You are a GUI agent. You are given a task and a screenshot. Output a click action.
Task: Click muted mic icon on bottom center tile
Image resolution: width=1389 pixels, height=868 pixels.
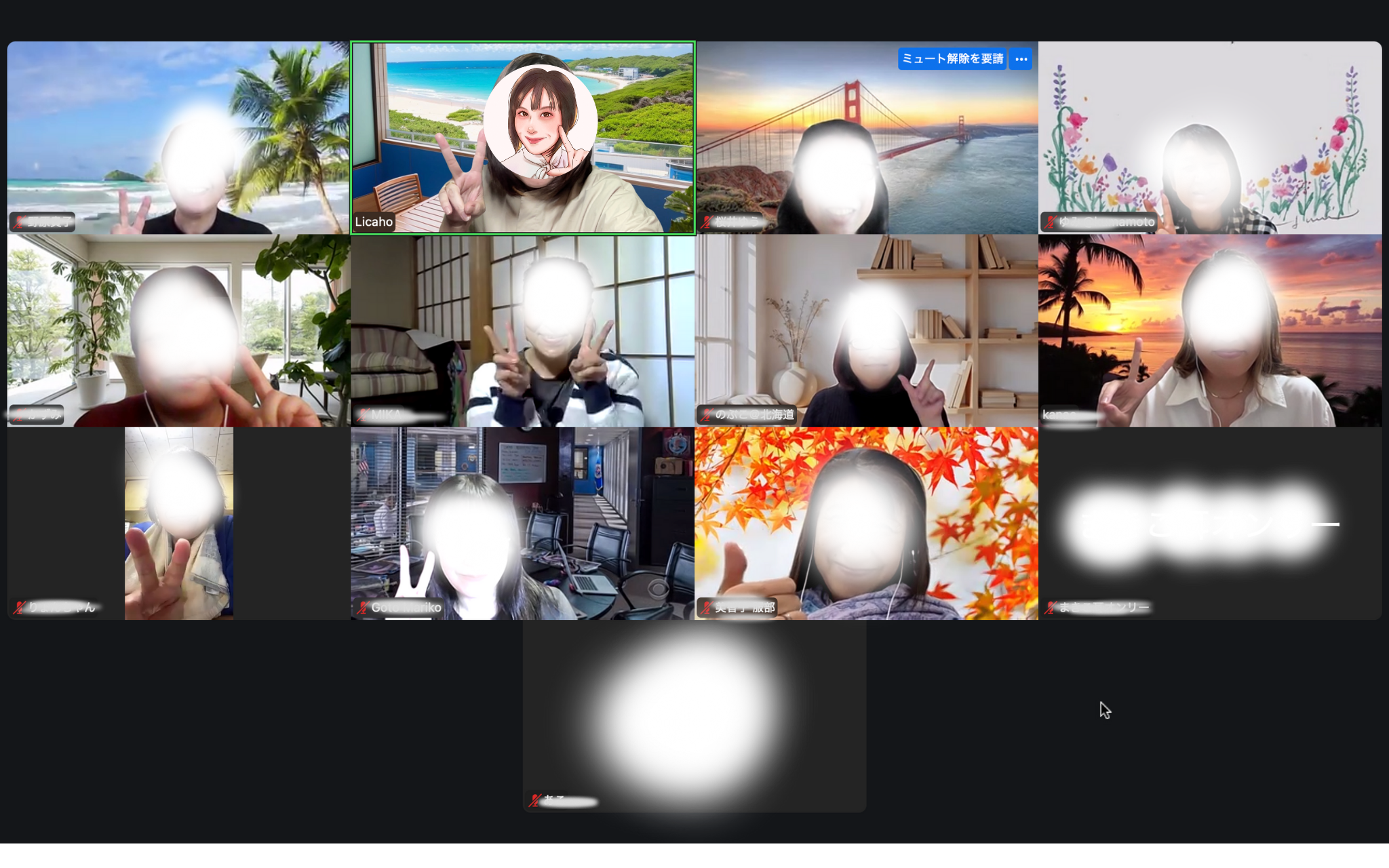(534, 801)
